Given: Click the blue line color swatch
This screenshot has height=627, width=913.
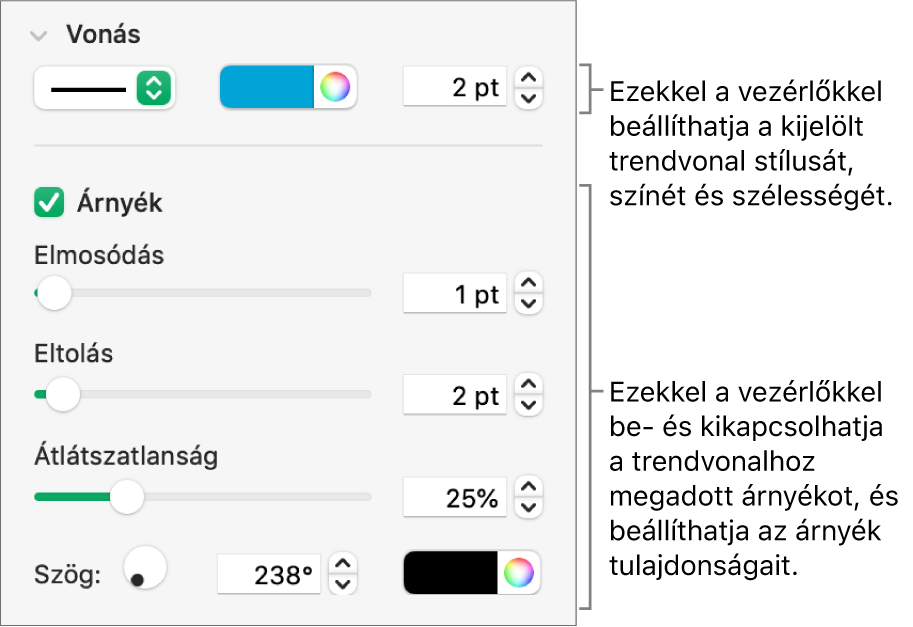Looking at the screenshot, I should coord(267,88).
